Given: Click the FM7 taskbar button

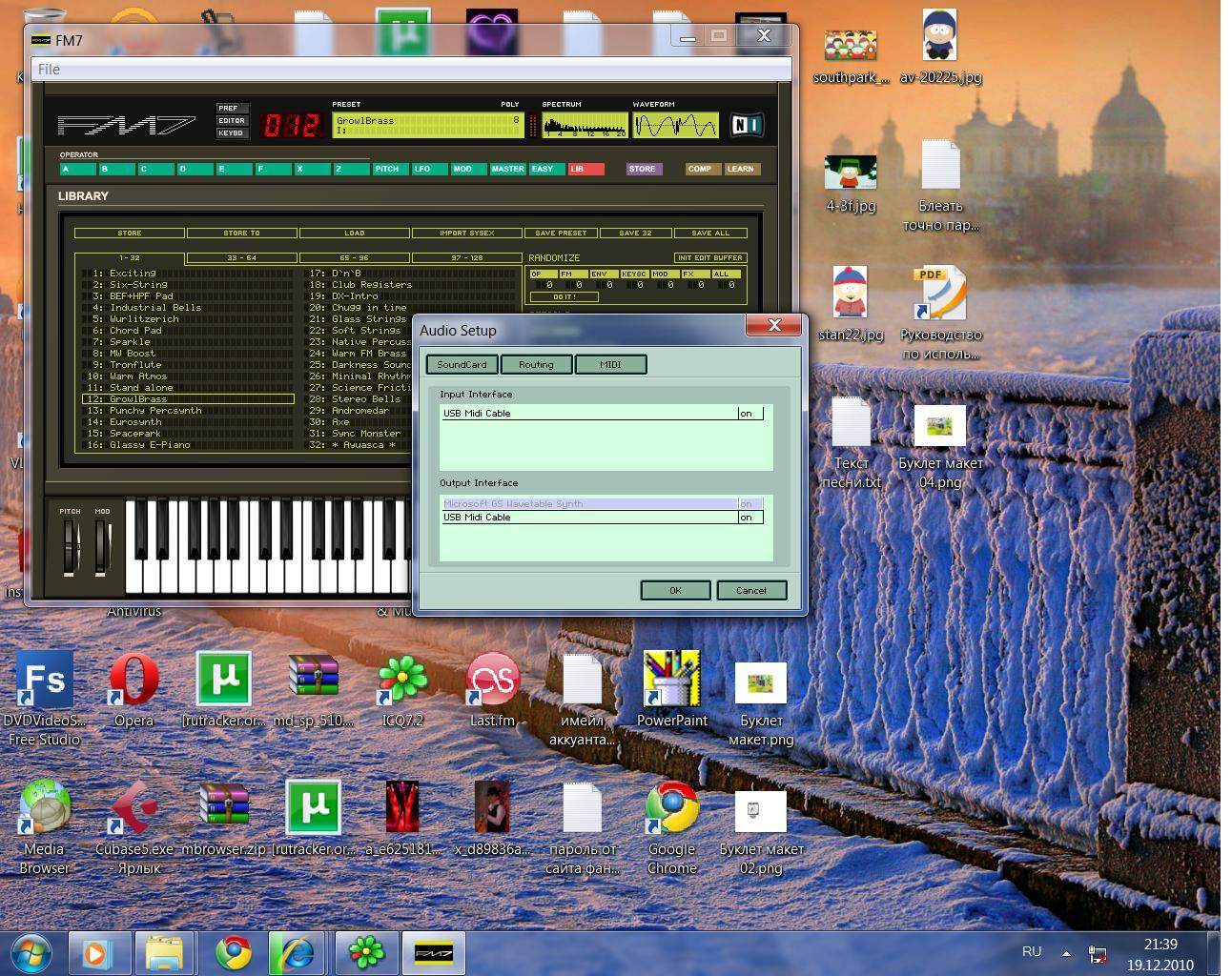Looking at the screenshot, I should pos(433,953).
